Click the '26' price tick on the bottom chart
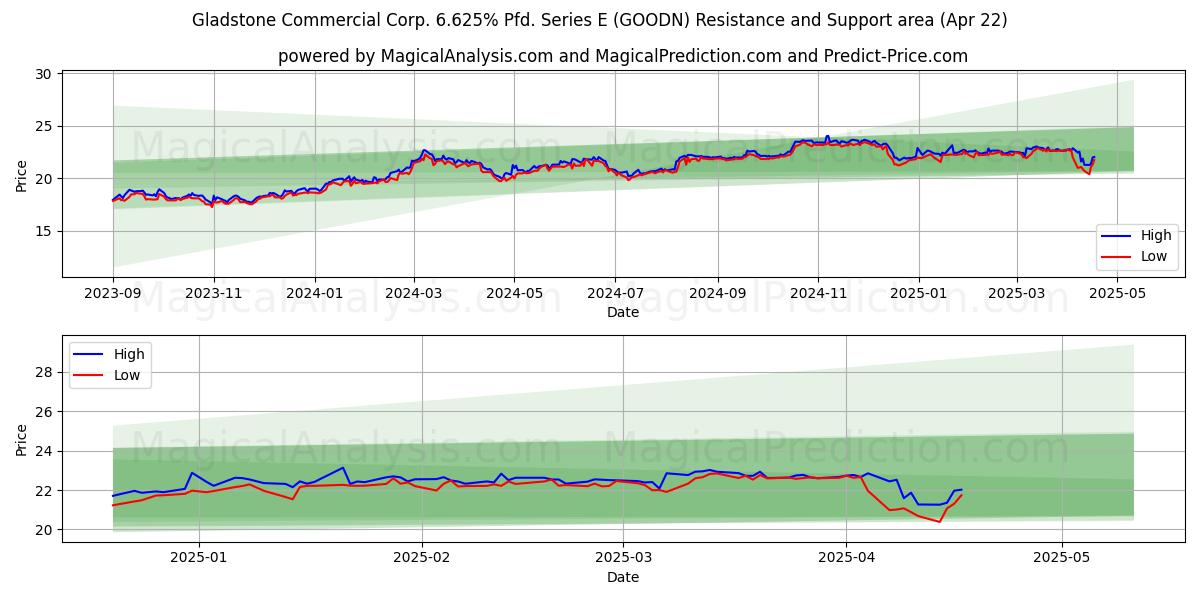 point(44,411)
